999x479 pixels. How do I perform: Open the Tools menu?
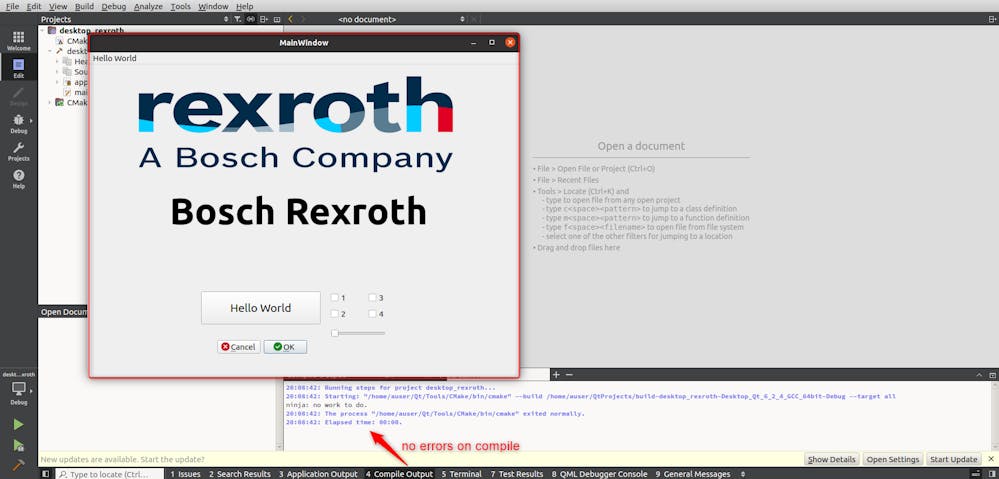click(x=181, y=6)
